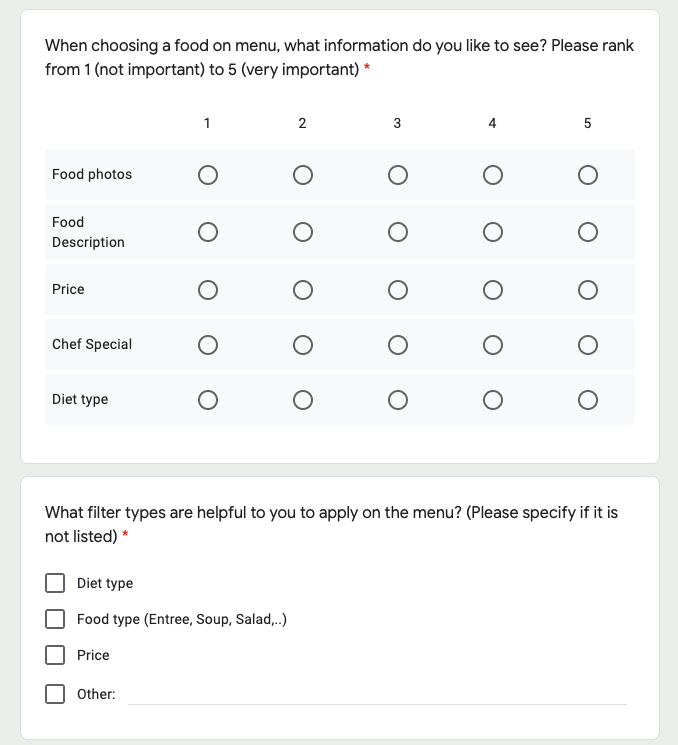This screenshot has height=745, width=678.
Task: Rate Food photos as 1
Action: (208, 175)
